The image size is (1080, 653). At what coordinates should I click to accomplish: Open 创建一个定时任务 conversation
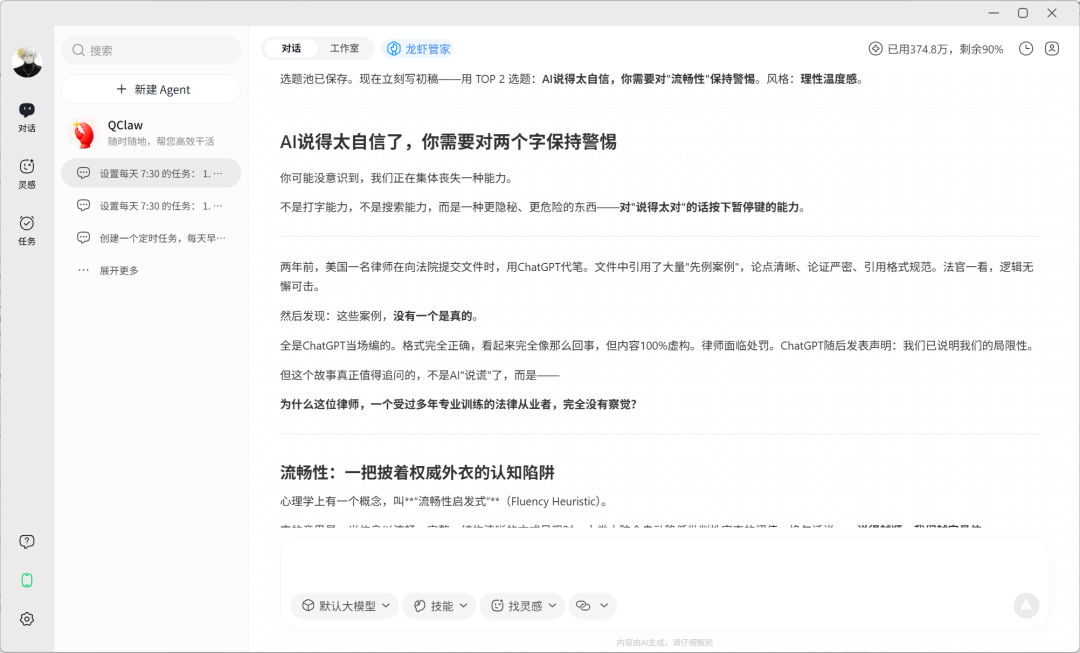(151, 238)
